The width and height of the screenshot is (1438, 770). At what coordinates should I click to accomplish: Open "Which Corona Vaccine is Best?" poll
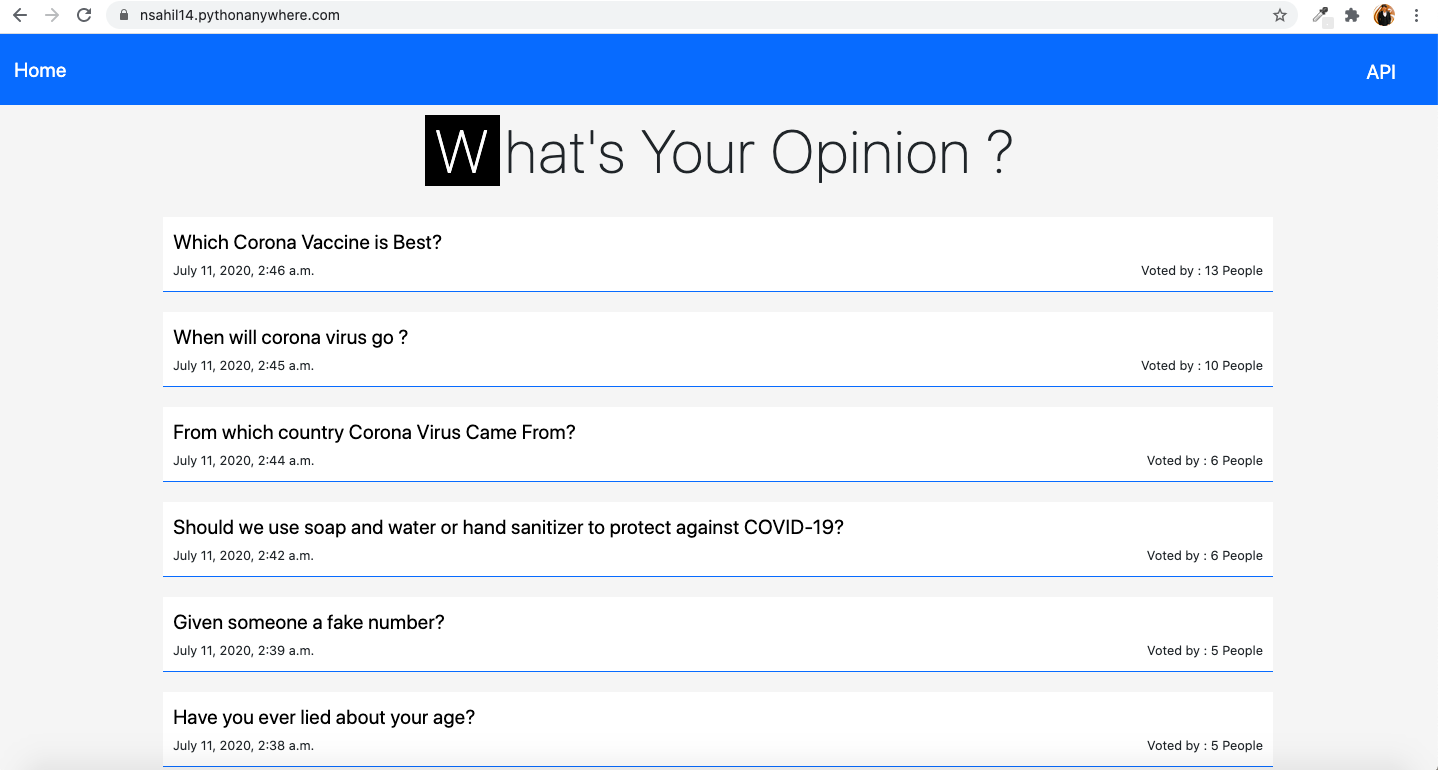(x=307, y=242)
